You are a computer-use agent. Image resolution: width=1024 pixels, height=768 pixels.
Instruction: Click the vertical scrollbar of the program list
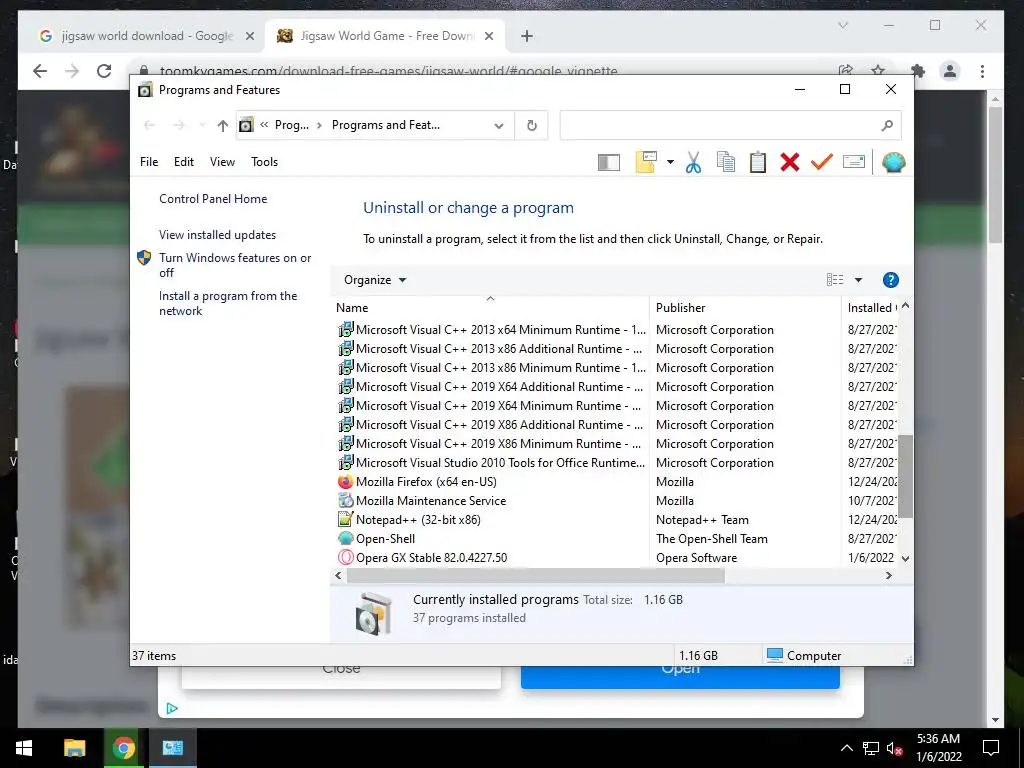coord(905,475)
